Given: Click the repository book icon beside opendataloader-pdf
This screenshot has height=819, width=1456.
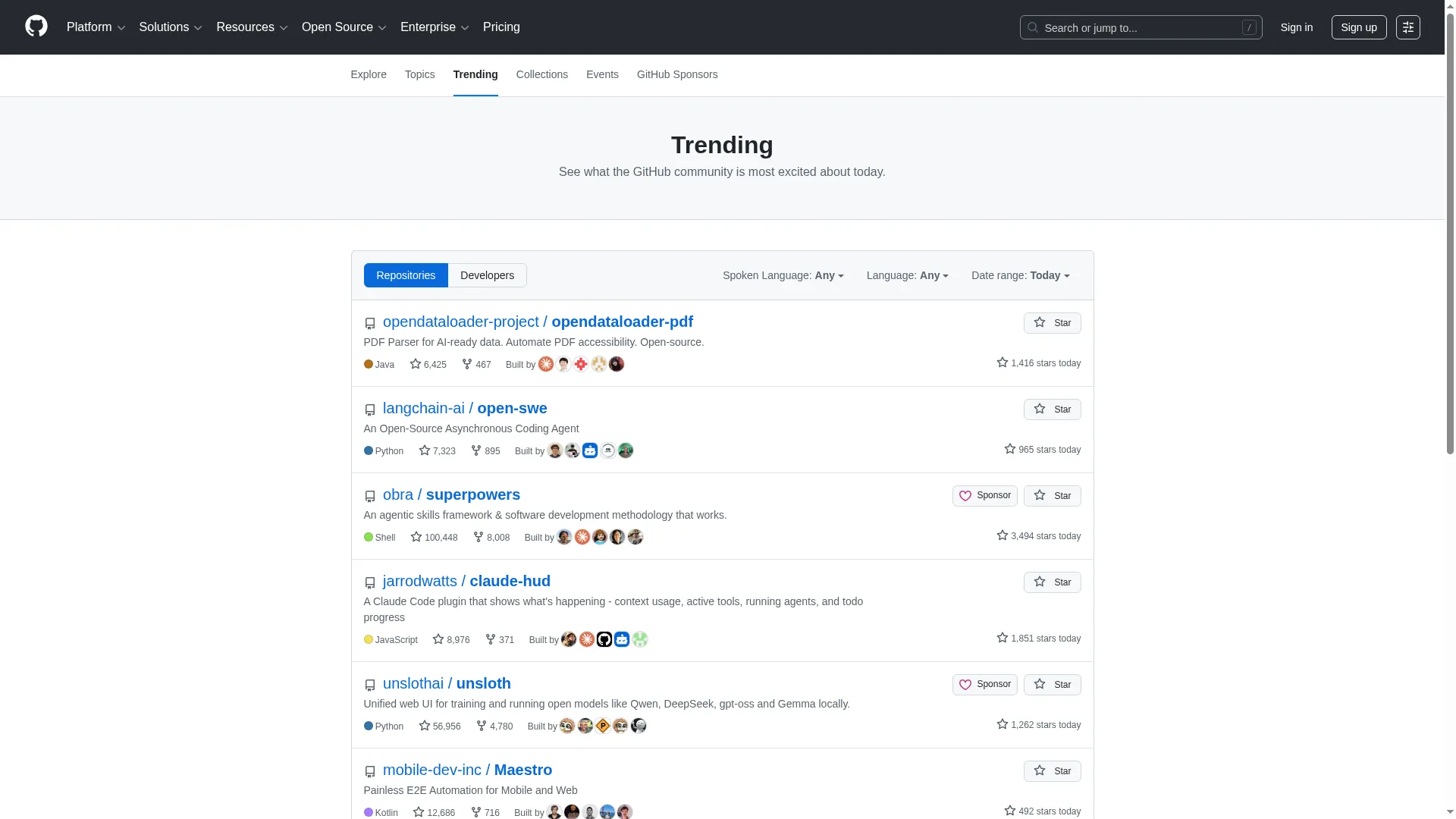Looking at the screenshot, I should pos(369,324).
